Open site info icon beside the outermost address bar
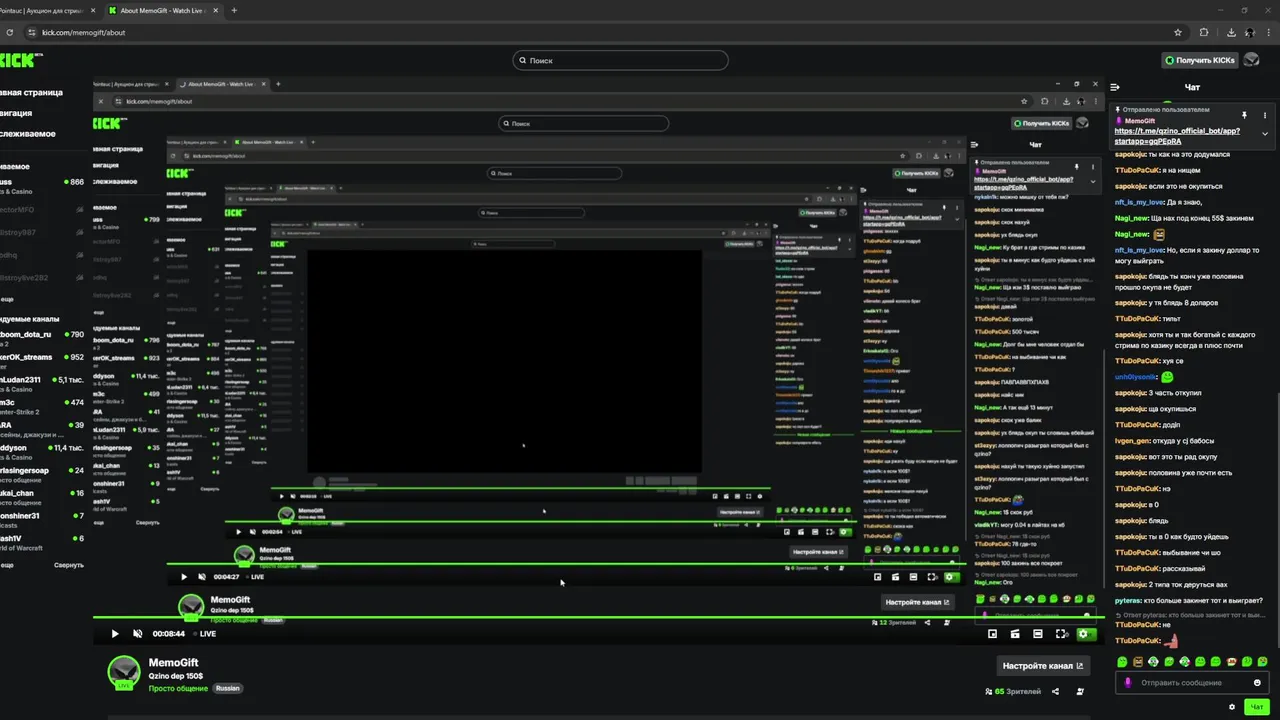1280x720 pixels. point(32,32)
